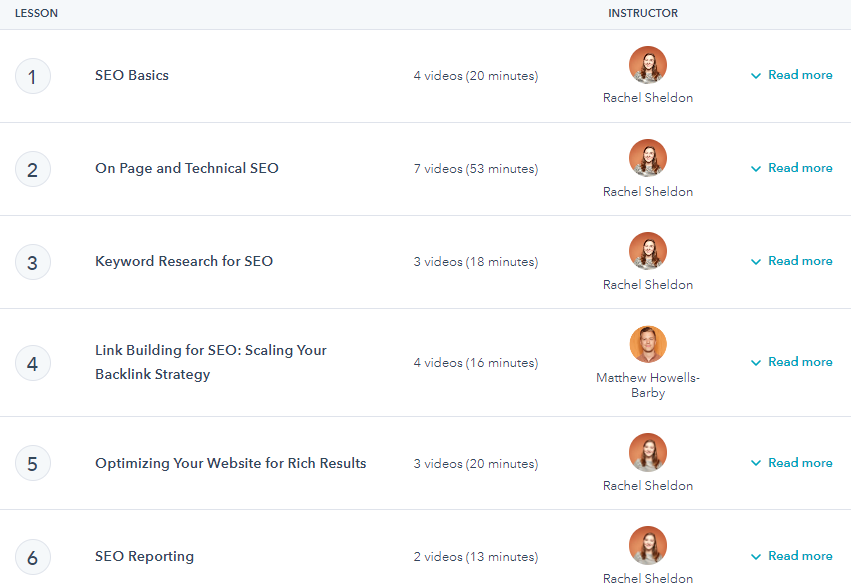The height and width of the screenshot is (588, 851).
Task: Click the lesson 3 number badge
Action: (x=33, y=262)
